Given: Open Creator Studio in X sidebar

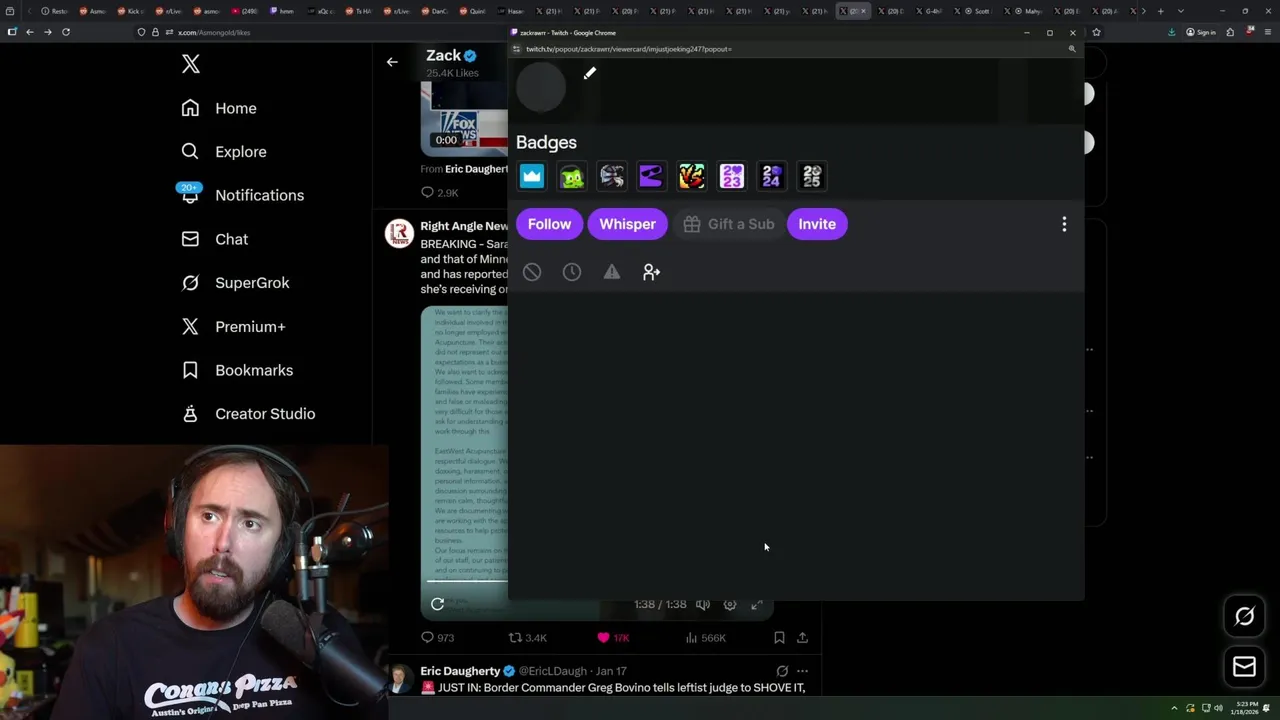Looking at the screenshot, I should [249, 414].
